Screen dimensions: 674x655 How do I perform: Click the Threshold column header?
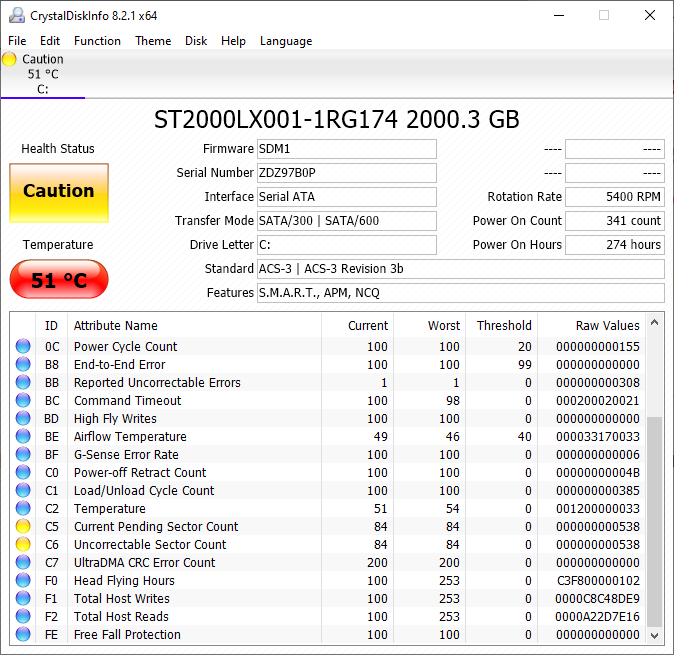tap(501, 325)
